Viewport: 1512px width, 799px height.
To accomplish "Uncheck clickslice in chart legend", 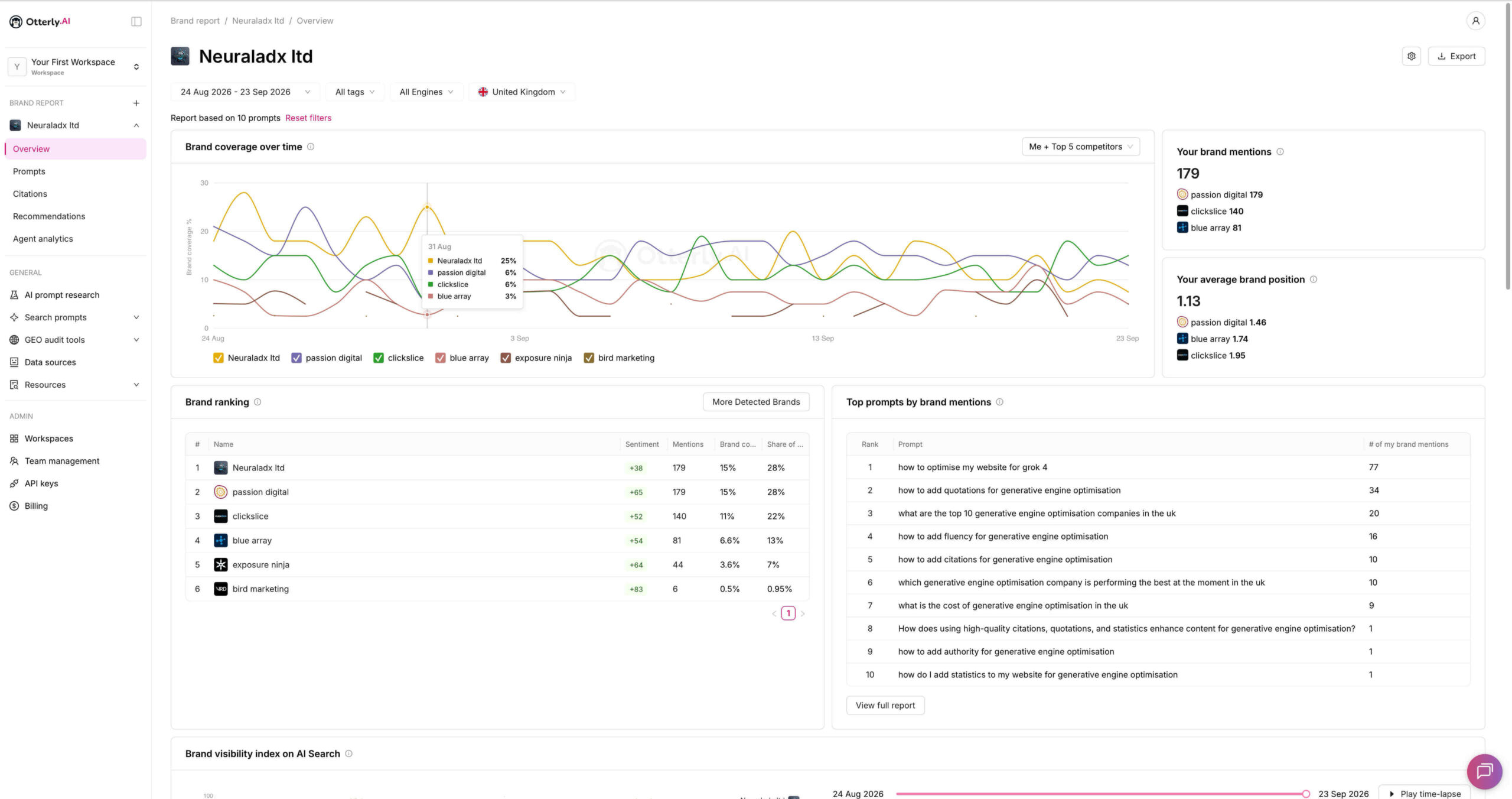I will [x=379, y=358].
